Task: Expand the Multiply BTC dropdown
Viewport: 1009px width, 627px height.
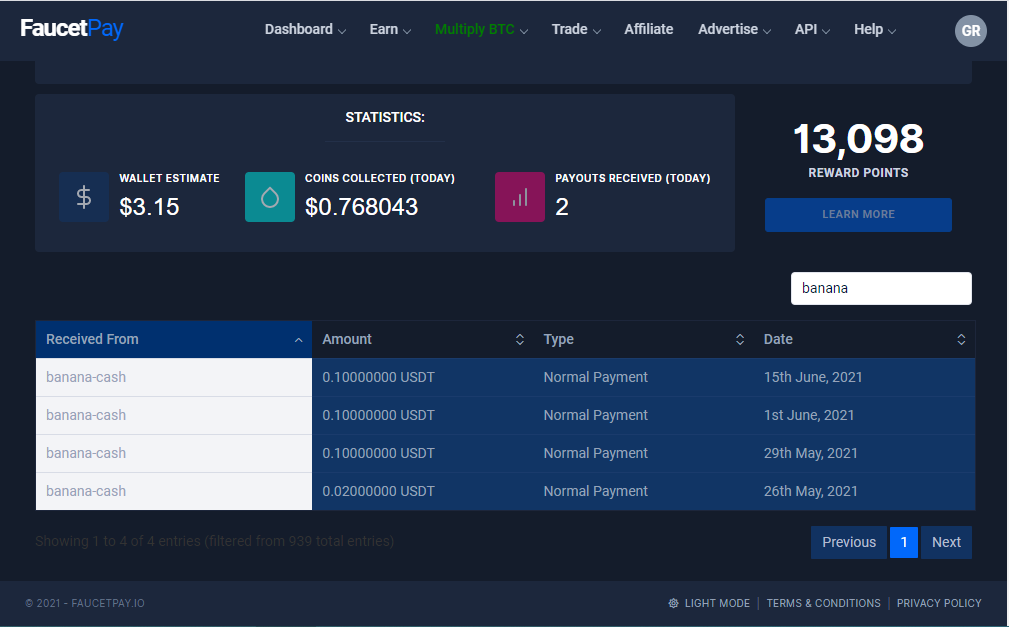Action: (x=481, y=30)
